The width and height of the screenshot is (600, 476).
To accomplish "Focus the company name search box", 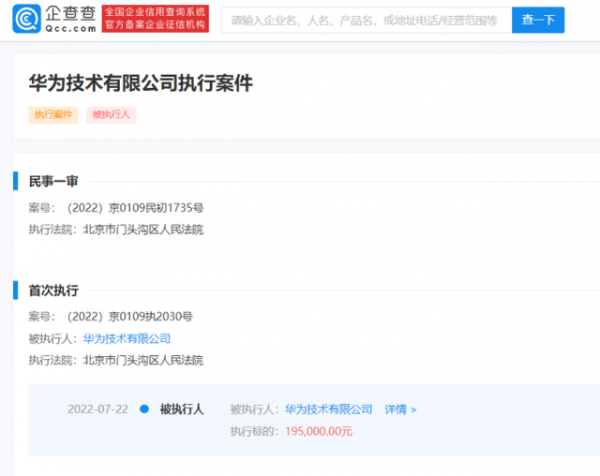I will point(364,19).
